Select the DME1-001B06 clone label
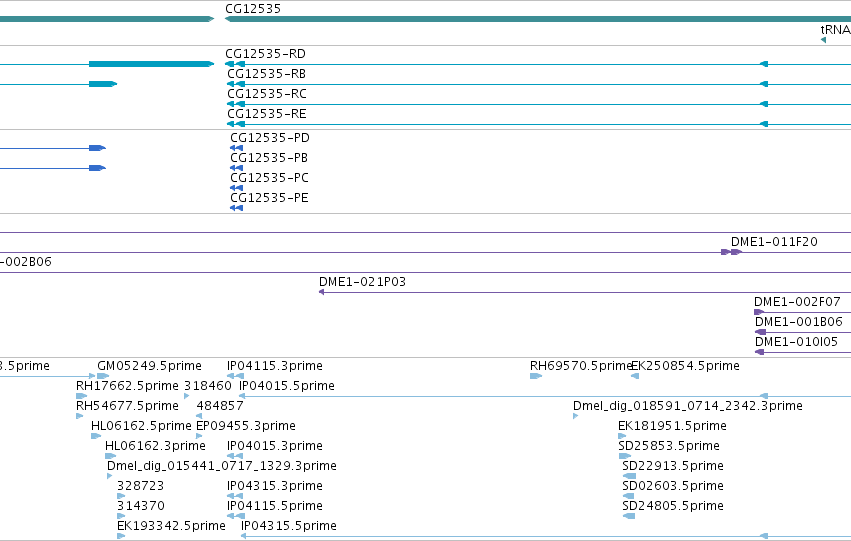Screen dimensions: 851x541 pos(798,322)
